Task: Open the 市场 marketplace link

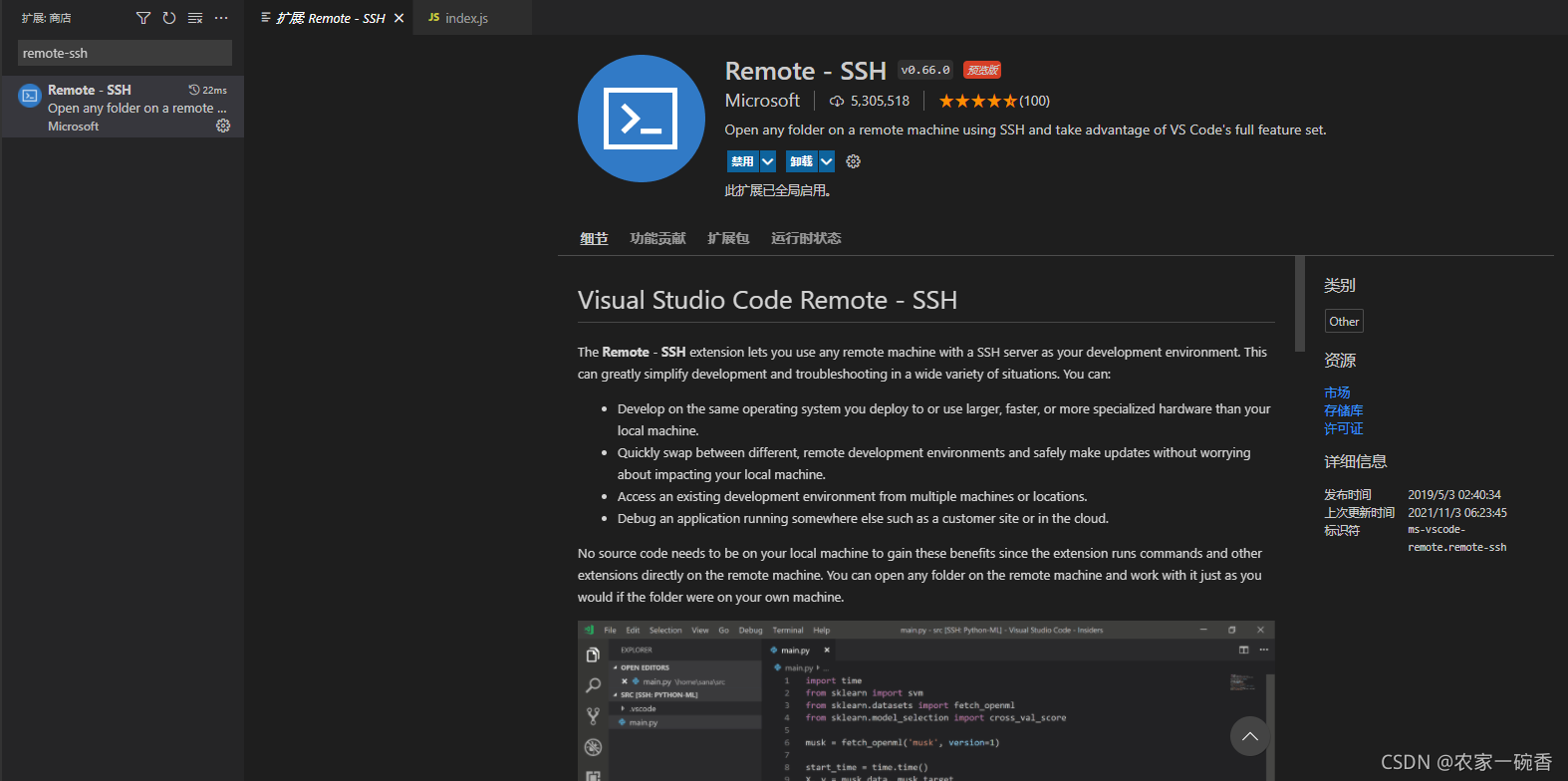Action: tap(1337, 392)
